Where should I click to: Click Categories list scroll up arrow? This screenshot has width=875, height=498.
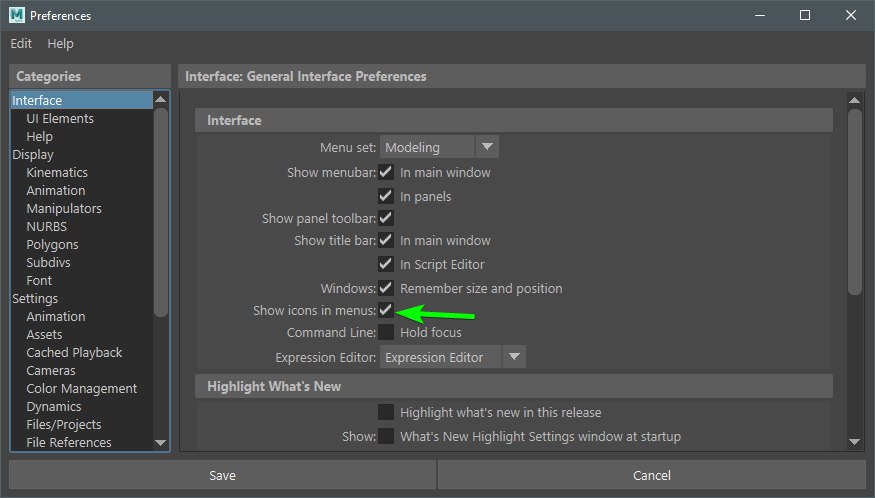(161, 99)
